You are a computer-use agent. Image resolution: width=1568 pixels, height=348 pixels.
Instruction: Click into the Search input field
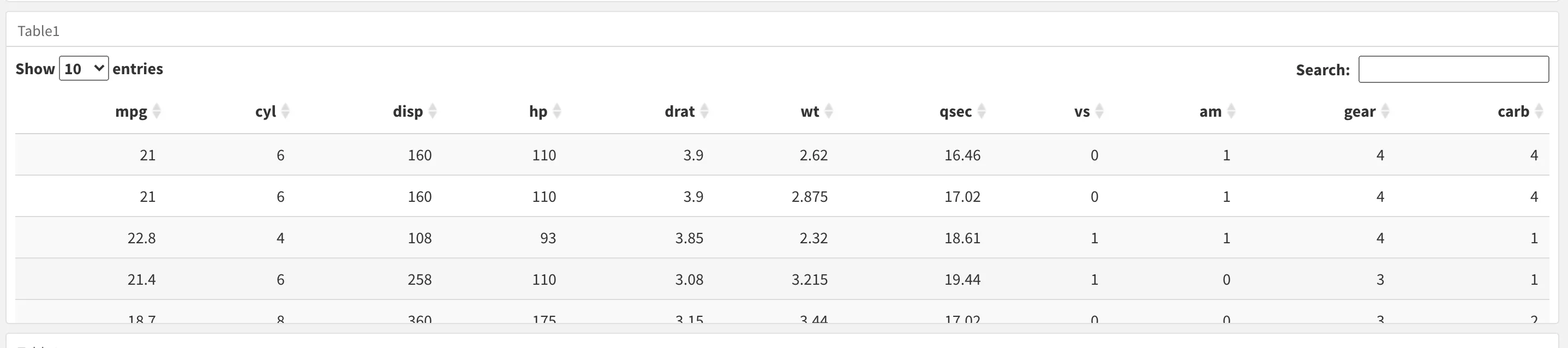click(1453, 69)
